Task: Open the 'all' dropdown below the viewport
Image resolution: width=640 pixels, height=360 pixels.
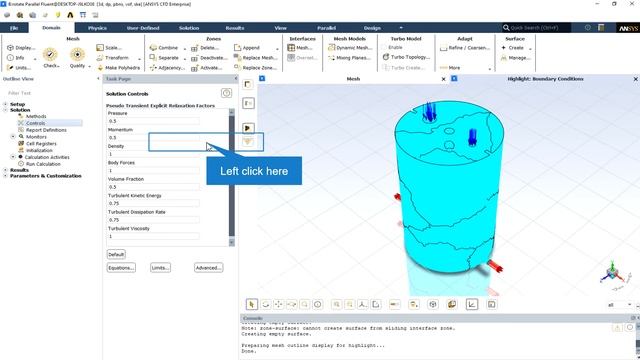Action: (619, 305)
